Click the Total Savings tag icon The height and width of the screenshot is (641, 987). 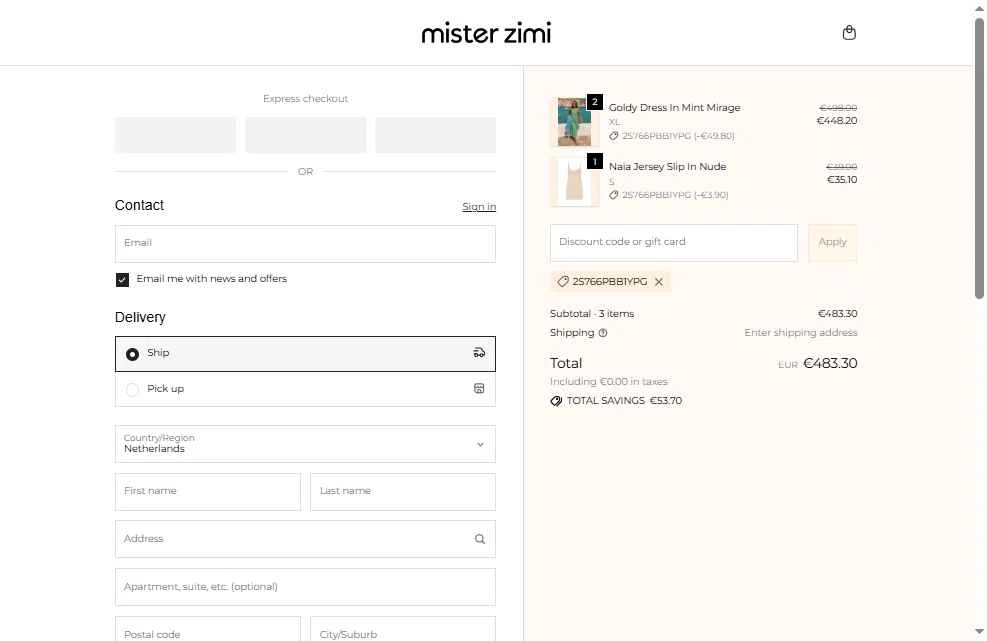556,401
